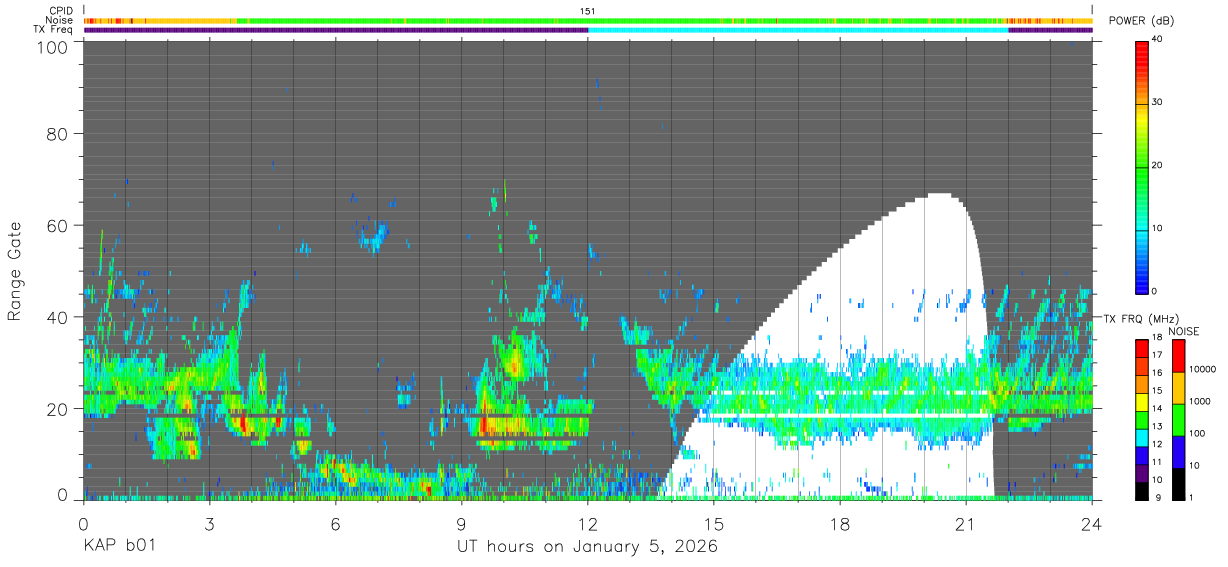Click the 'UT hours on January 5, 2026' title

coord(587,548)
